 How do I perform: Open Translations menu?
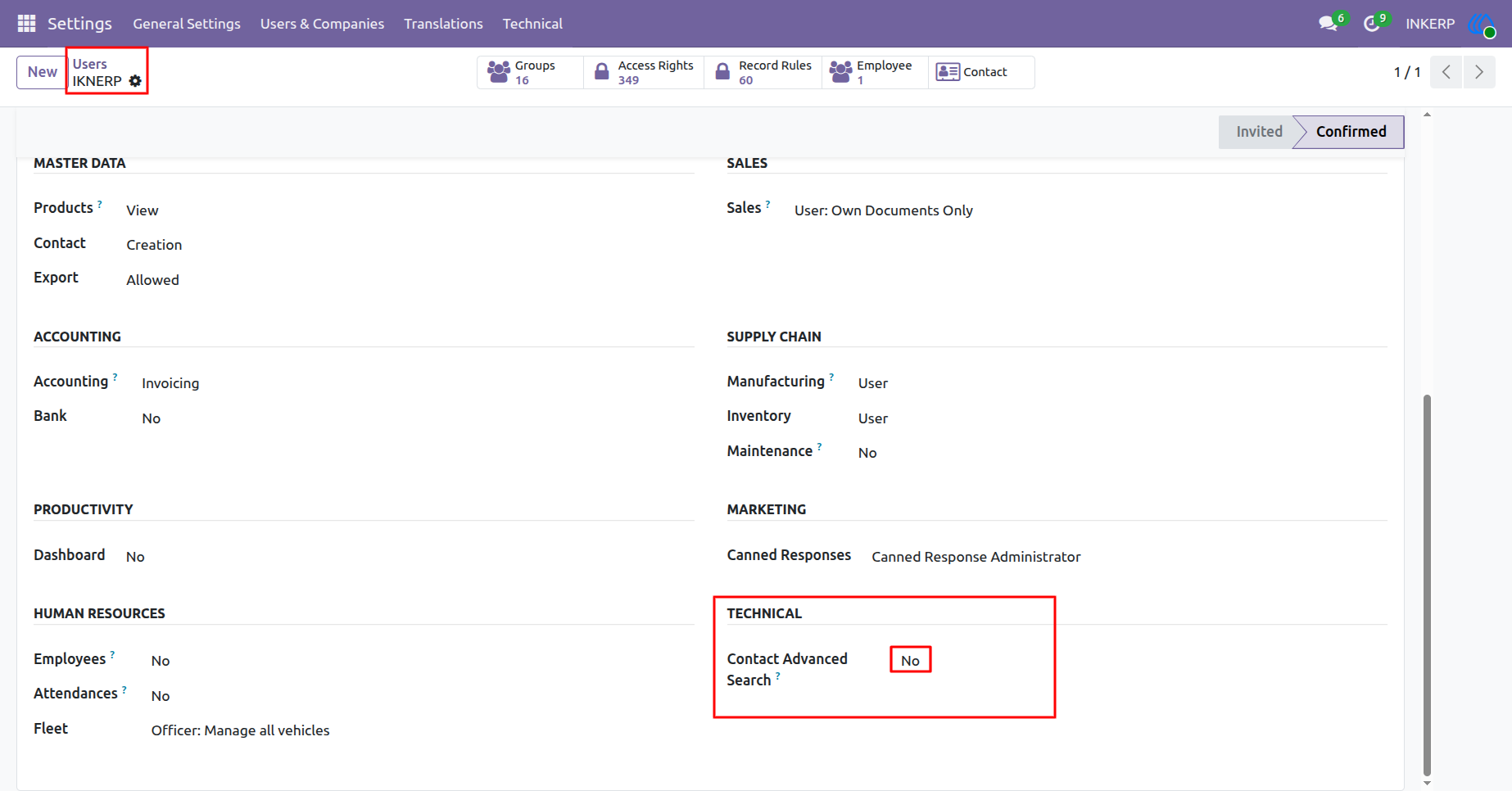[x=443, y=24]
